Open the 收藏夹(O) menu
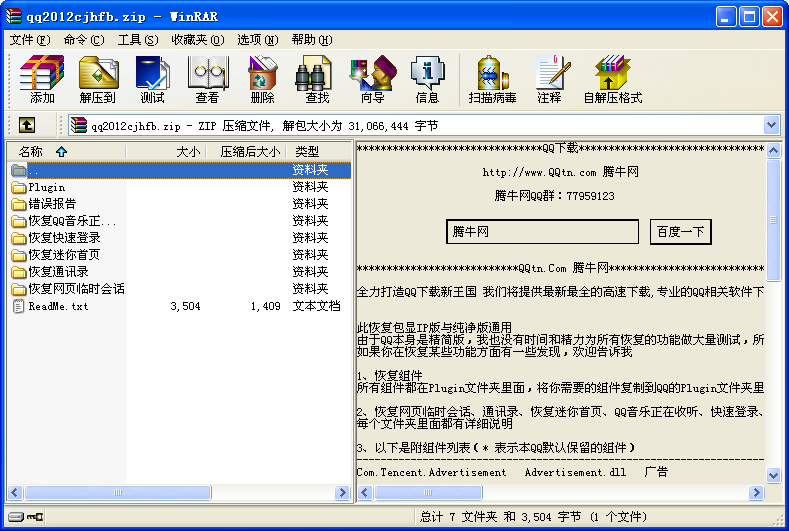The height and width of the screenshot is (531, 789). point(198,40)
